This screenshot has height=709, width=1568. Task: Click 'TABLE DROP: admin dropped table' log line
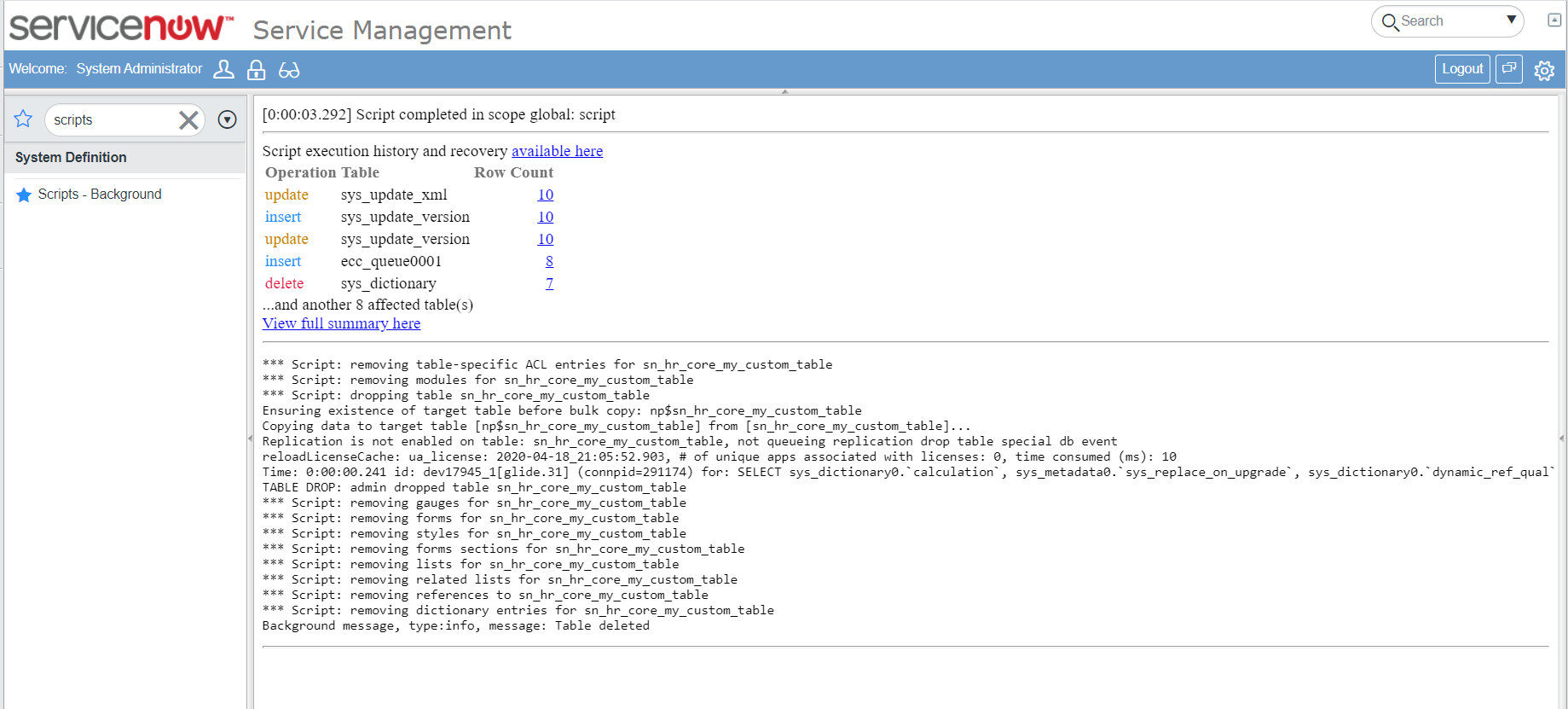point(474,487)
